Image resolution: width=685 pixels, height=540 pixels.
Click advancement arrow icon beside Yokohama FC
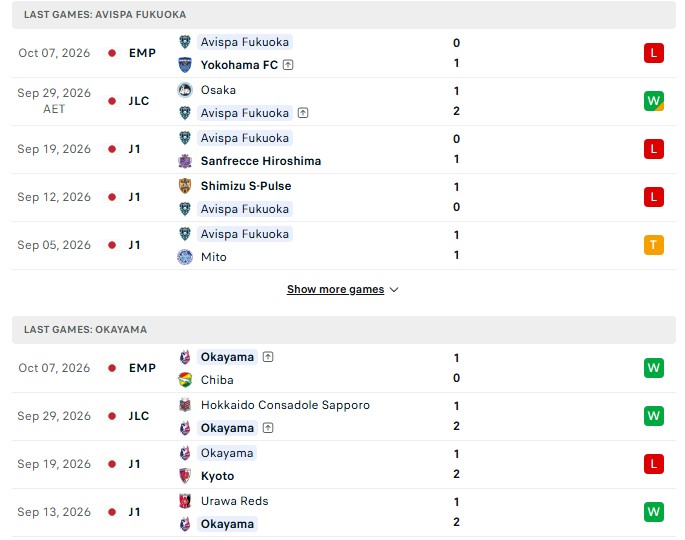click(x=288, y=65)
